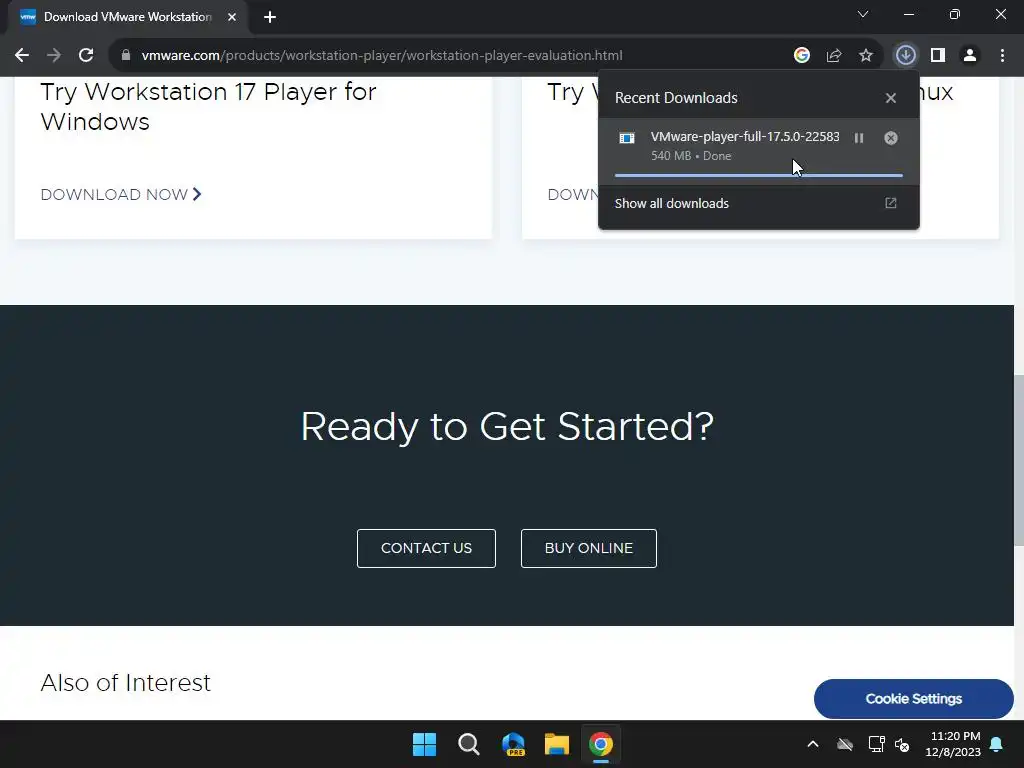This screenshot has height=768, width=1024.
Task: Open File Explorer from taskbar
Action: point(557,744)
